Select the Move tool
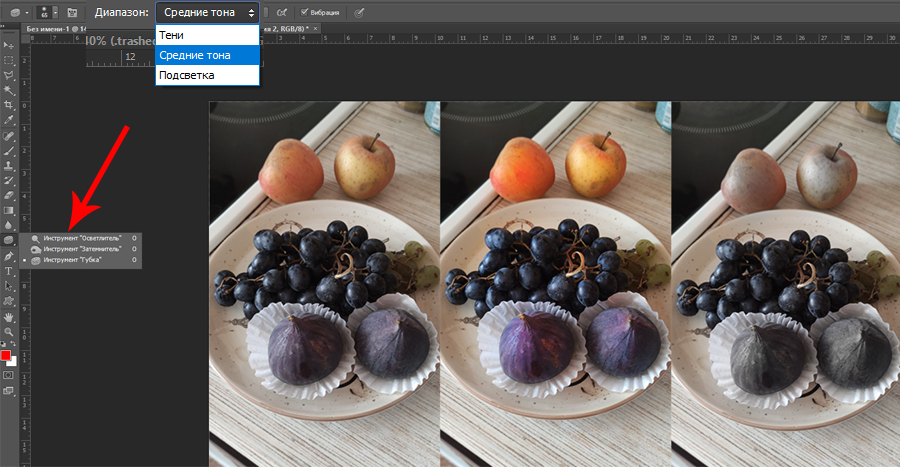Image resolution: width=900 pixels, height=467 pixels. click(x=8, y=45)
